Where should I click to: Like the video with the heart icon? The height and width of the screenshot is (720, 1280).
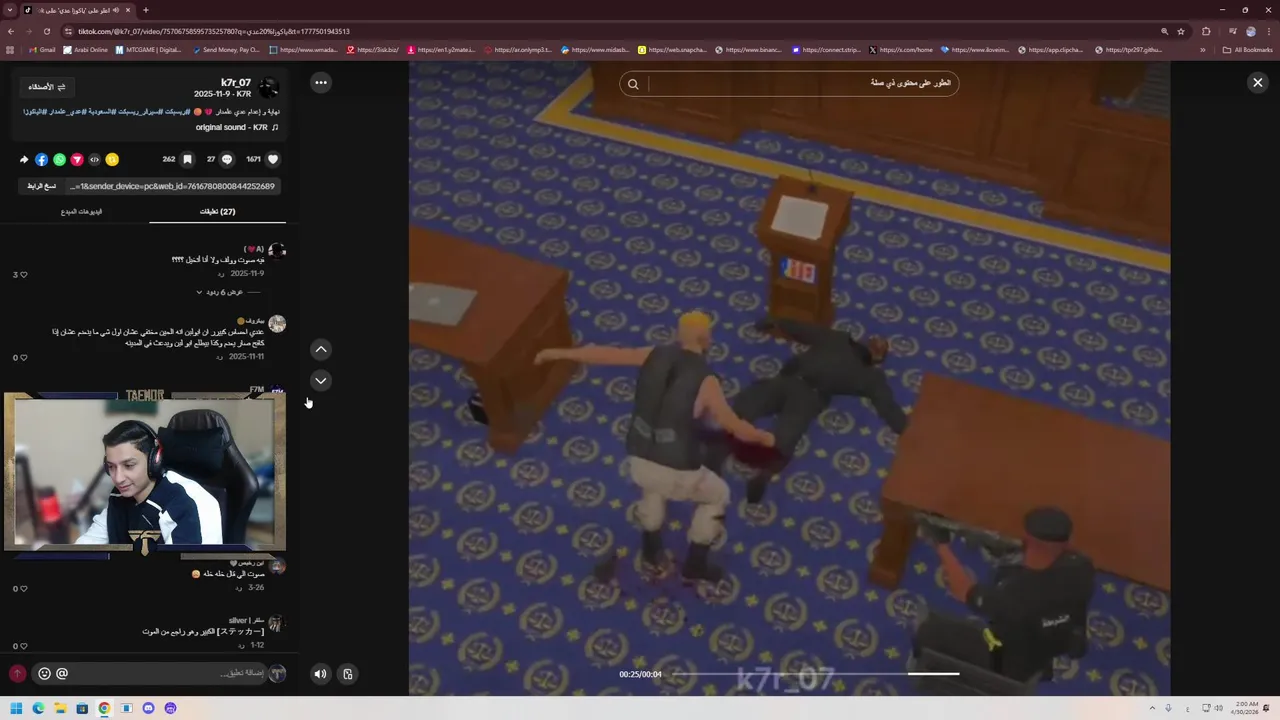(273, 159)
